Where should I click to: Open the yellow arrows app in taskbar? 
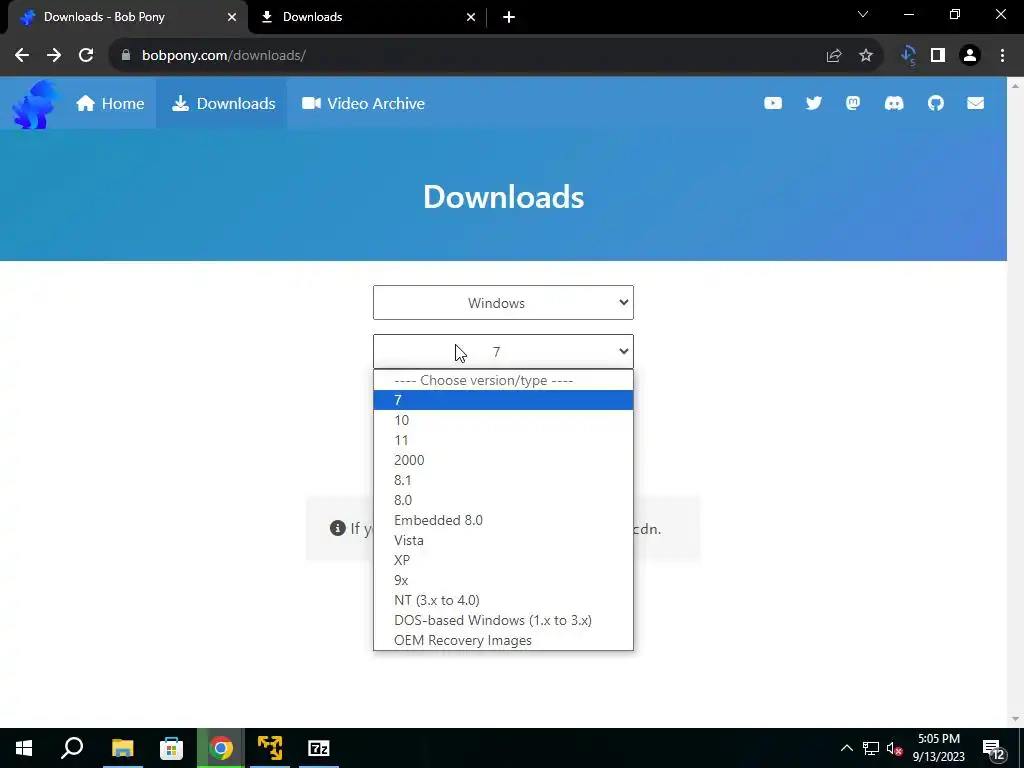[x=270, y=748]
